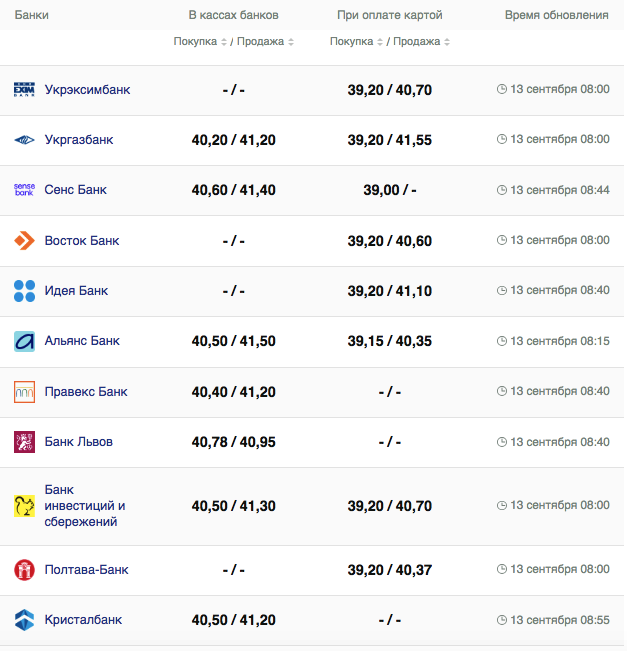Click the Альянс Банк logo icon
The image size is (627, 651).
coord(24,341)
